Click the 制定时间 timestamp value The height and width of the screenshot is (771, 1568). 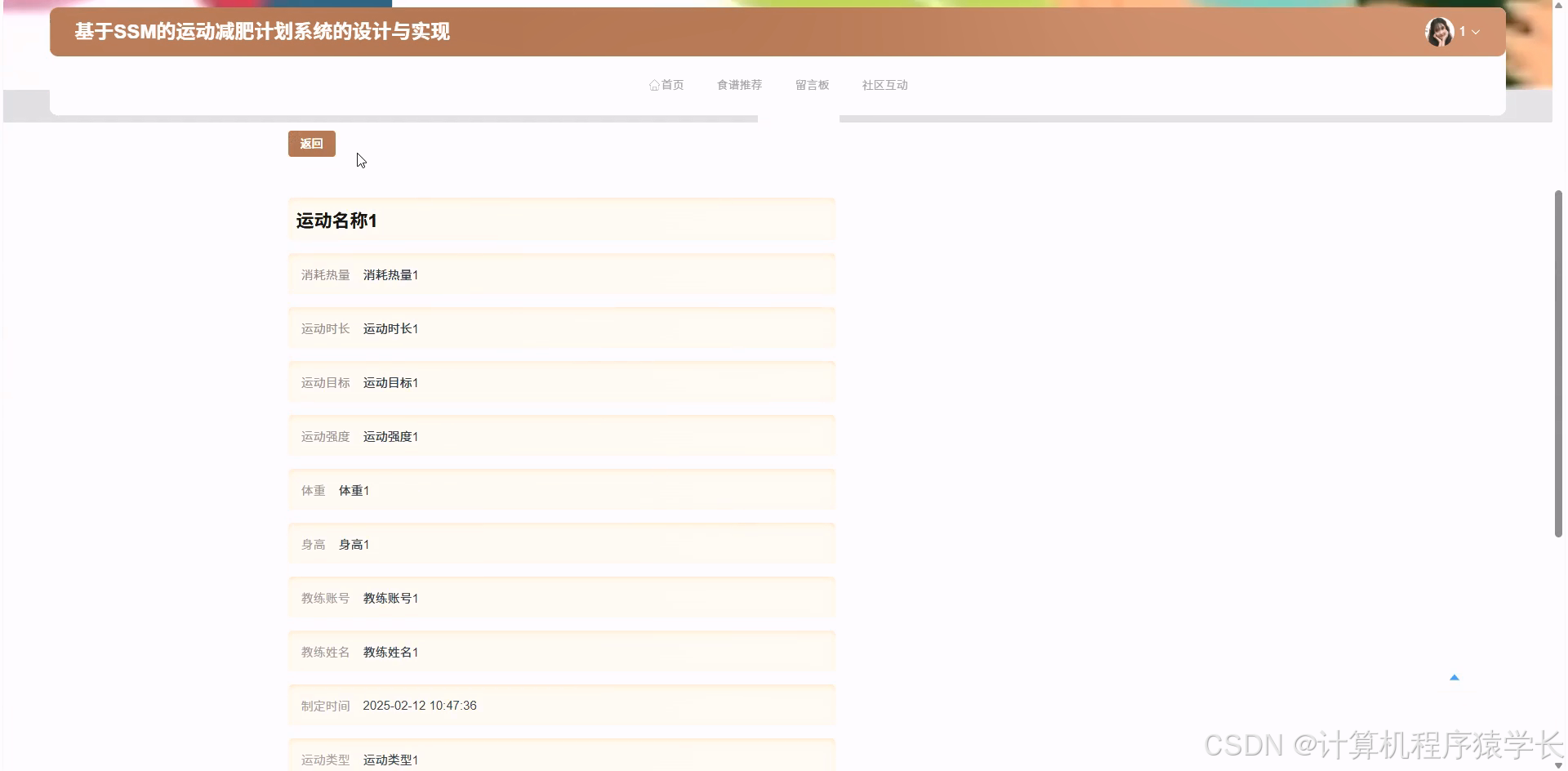click(x=420, y=705)
